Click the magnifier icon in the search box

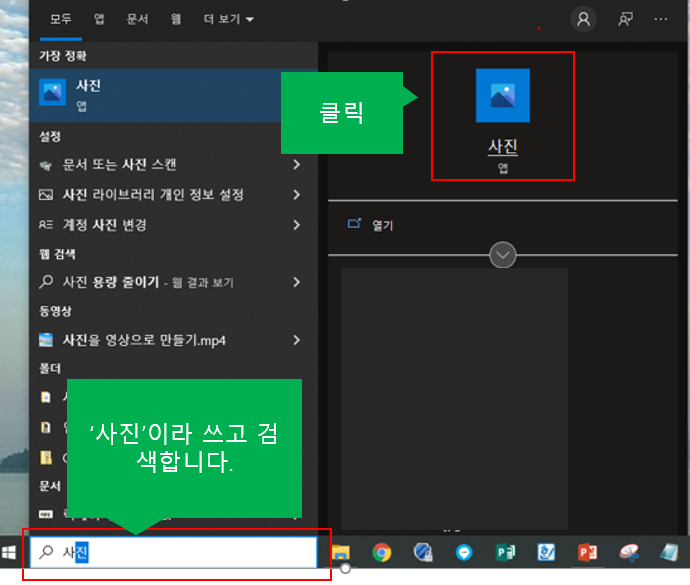pos(46,552)
